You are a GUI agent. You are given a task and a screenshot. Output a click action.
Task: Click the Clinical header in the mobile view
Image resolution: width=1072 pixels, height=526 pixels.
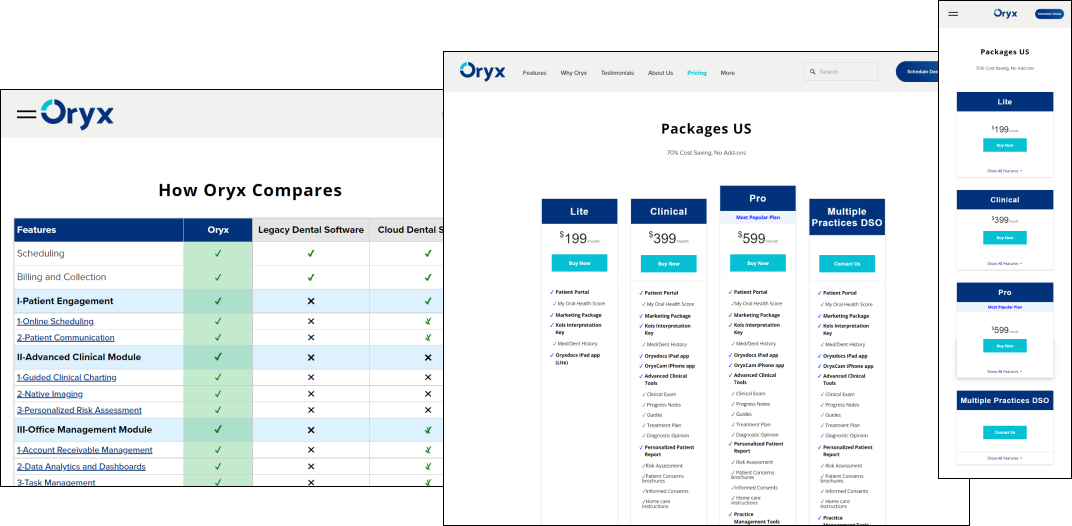point(1004,200)
